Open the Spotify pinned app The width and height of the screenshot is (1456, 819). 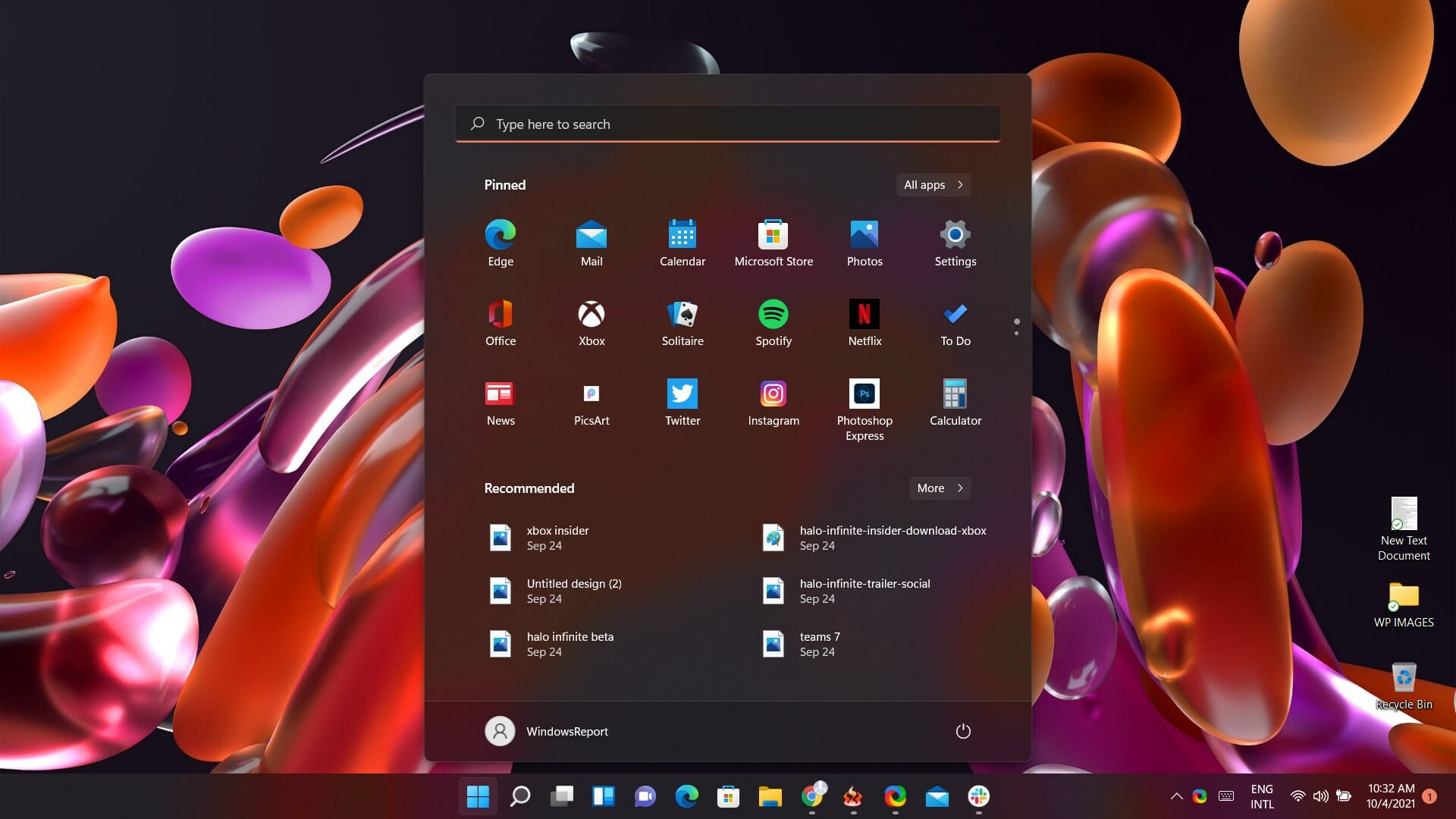click(773, 315)
